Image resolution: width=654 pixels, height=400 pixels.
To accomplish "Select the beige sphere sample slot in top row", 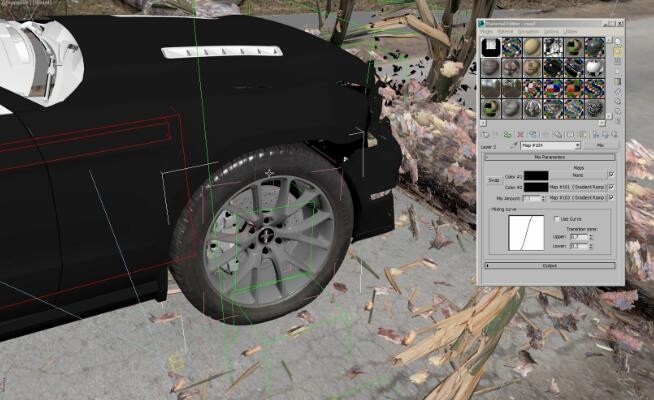I will point(532,47).
